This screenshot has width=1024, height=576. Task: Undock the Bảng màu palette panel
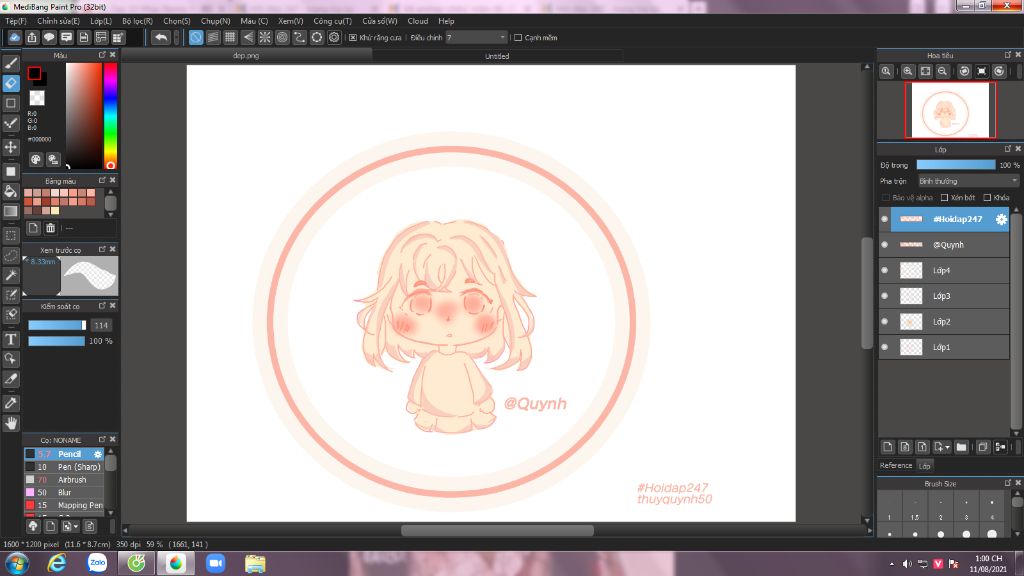(x=102, y=180)
